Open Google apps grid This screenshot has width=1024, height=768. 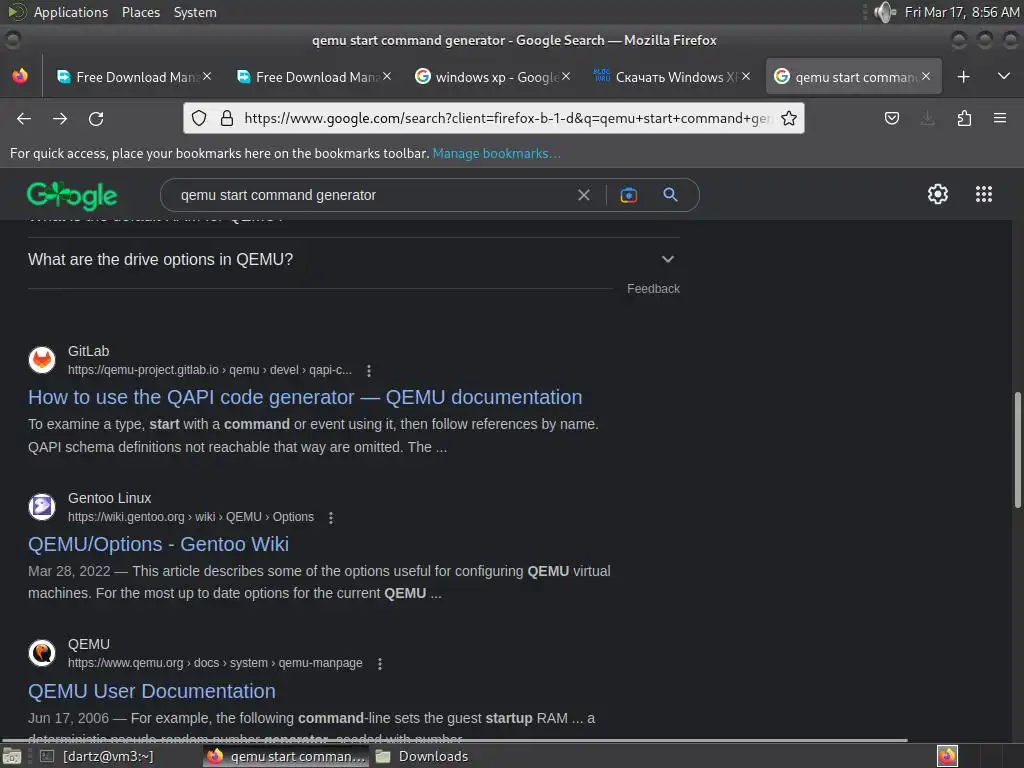click(984, 194)
